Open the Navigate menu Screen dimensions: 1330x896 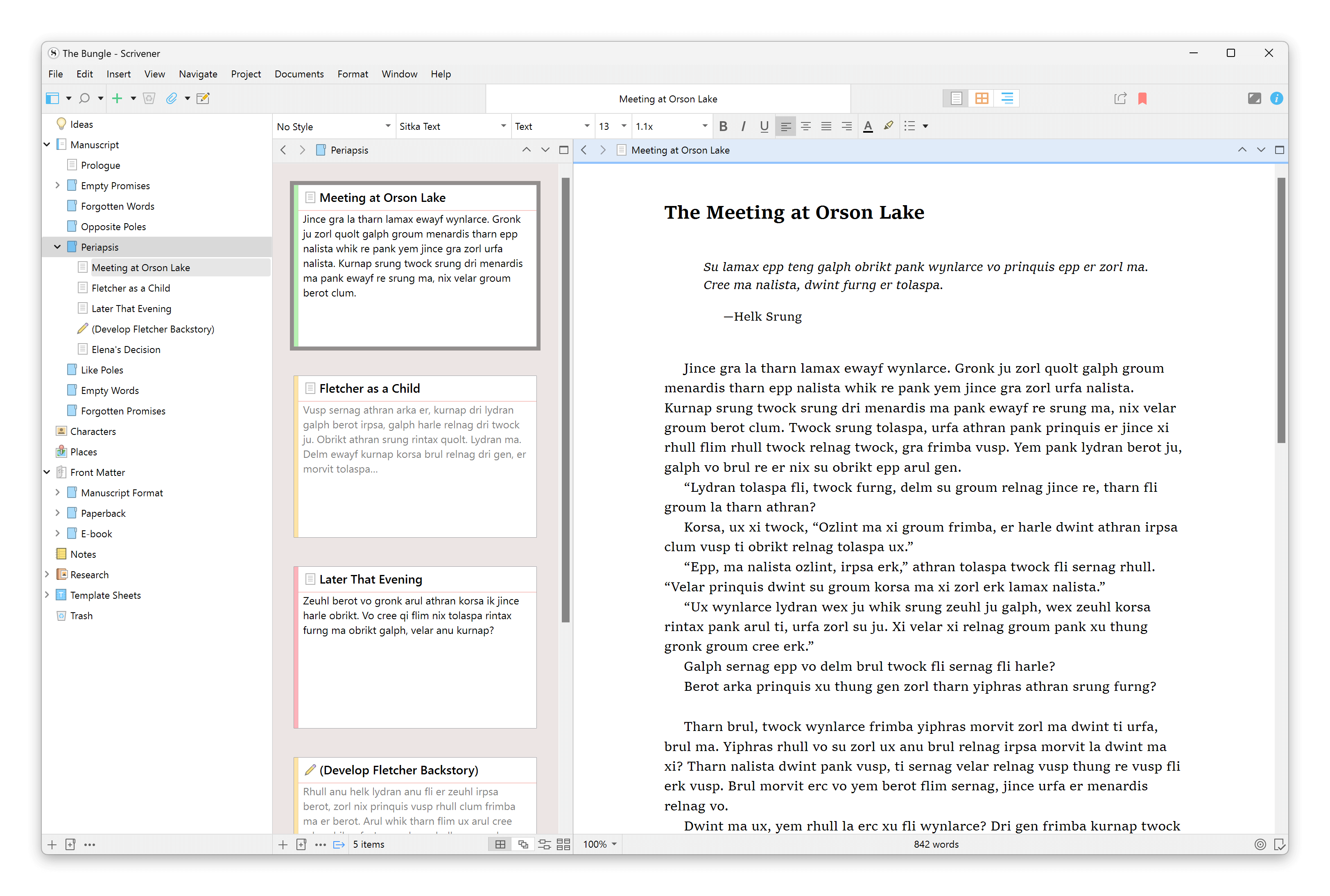tap(198, 74)
